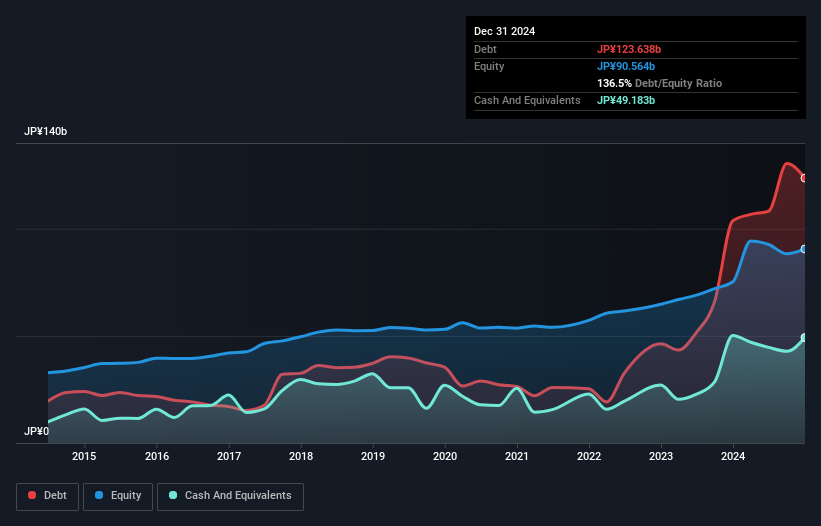Viewport: 821px width, 526px height.
Task: Select the 2015 x-axis label
Action: 84,456
